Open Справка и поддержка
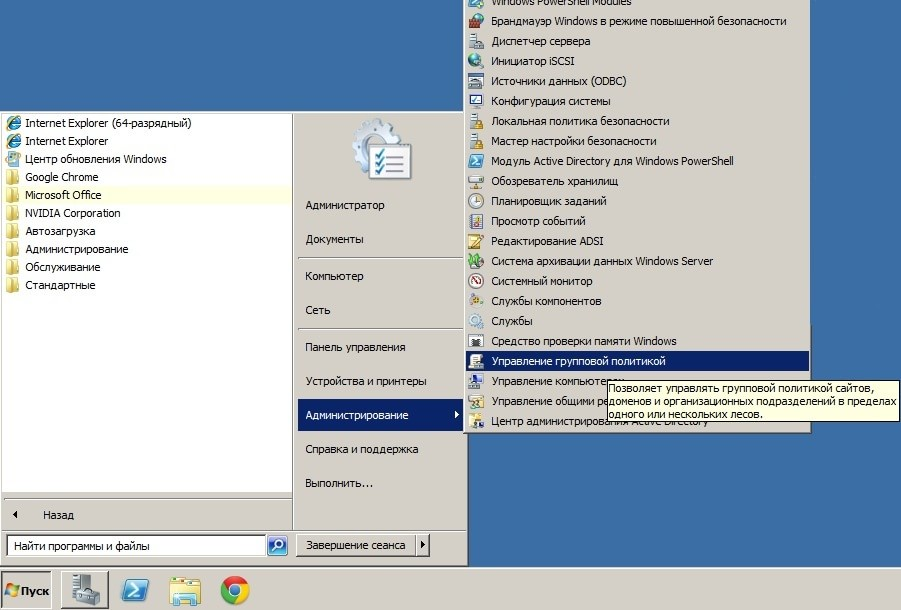The height and width of the screenshot is (610, 901). coord(361,449)
